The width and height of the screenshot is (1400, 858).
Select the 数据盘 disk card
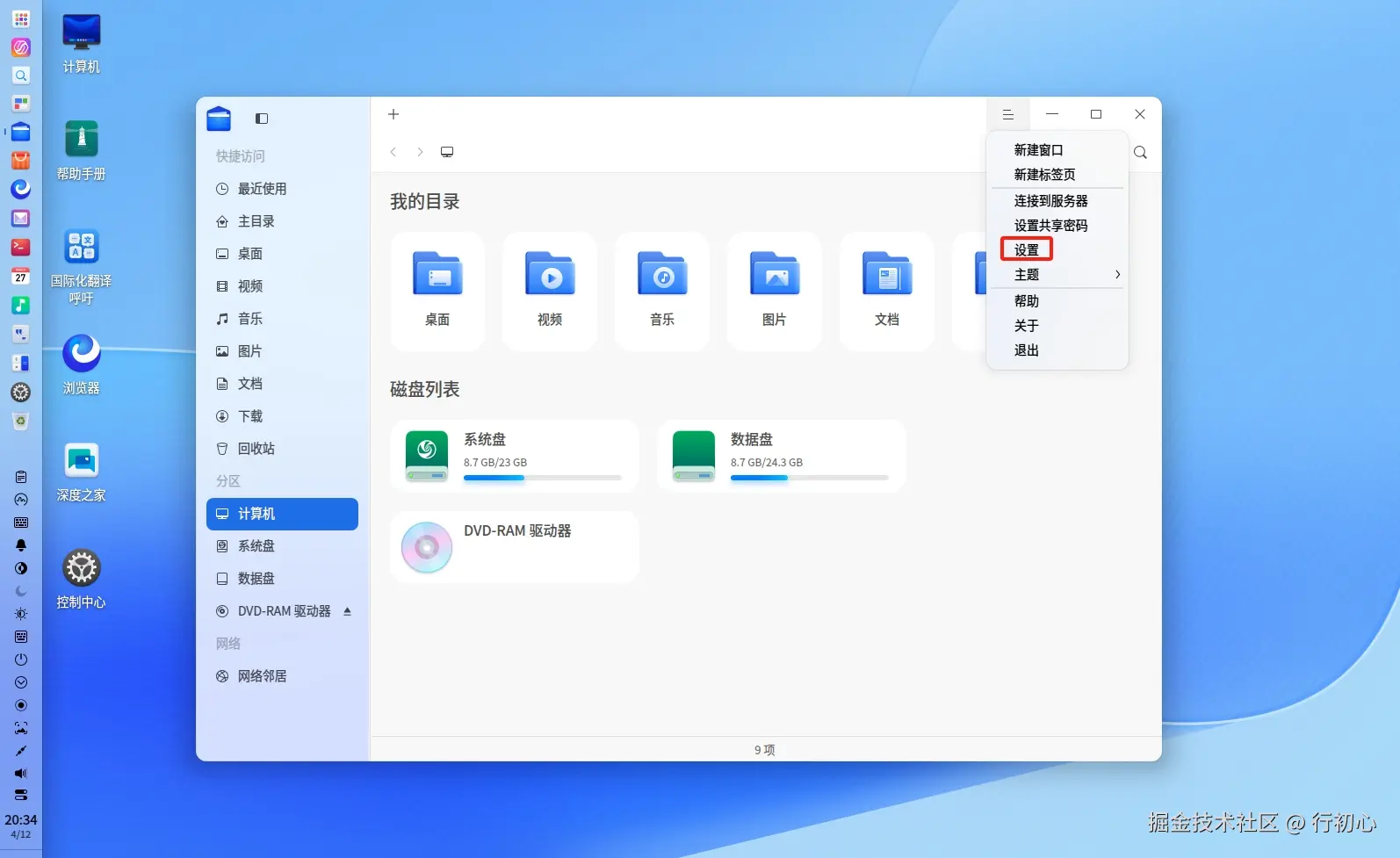[782, 456]
